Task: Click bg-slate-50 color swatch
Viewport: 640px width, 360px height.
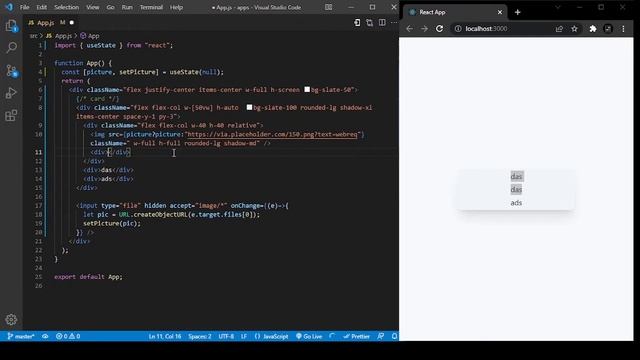Action: coord(307,90)
